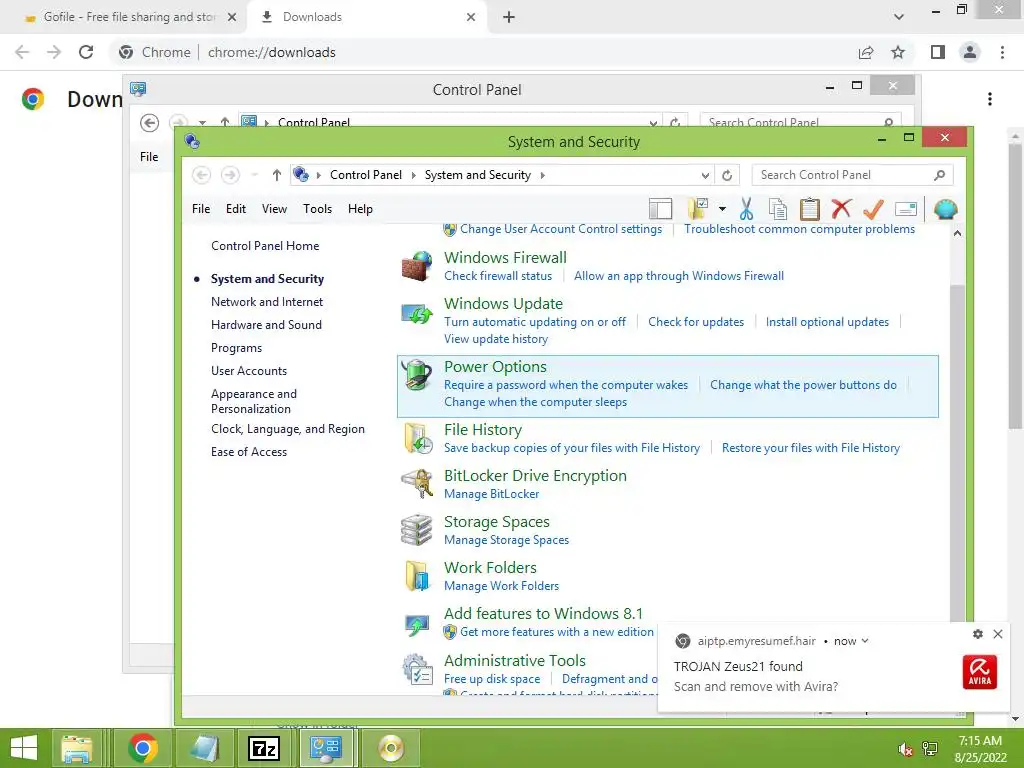Click the Storage Spaces drives icon
1024x768 pixels.
tap(417, 530)
